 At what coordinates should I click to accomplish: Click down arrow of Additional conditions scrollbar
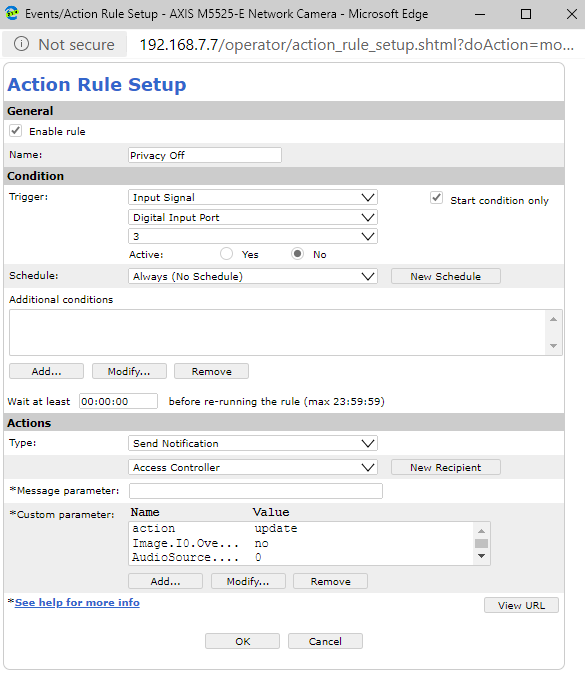pyautogui.click(x=553, y=346)
